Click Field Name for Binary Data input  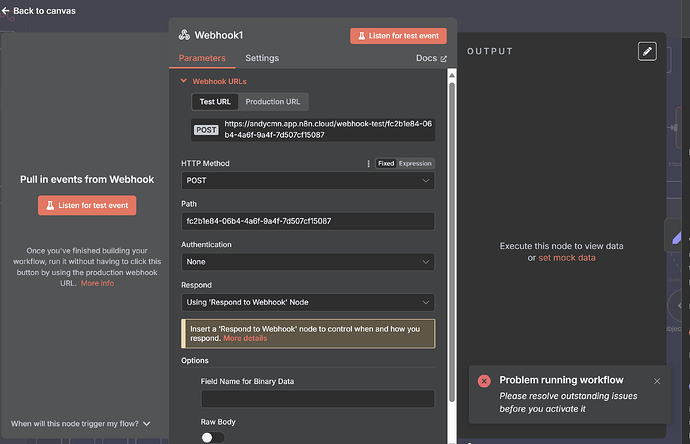[x=318, y=399]
